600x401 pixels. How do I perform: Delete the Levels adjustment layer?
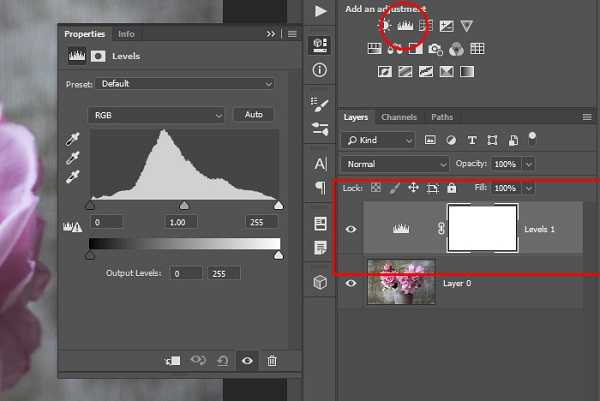272,360
